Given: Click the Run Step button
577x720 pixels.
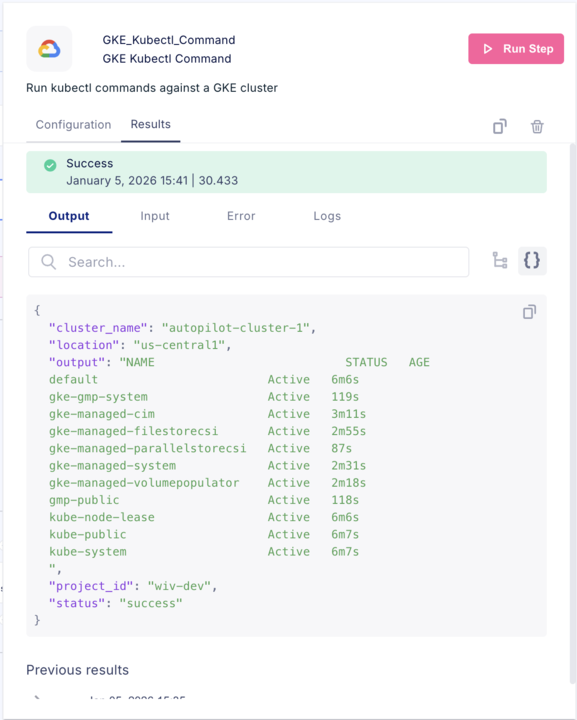Looking at the screenshot, I should tap(515, 49).
